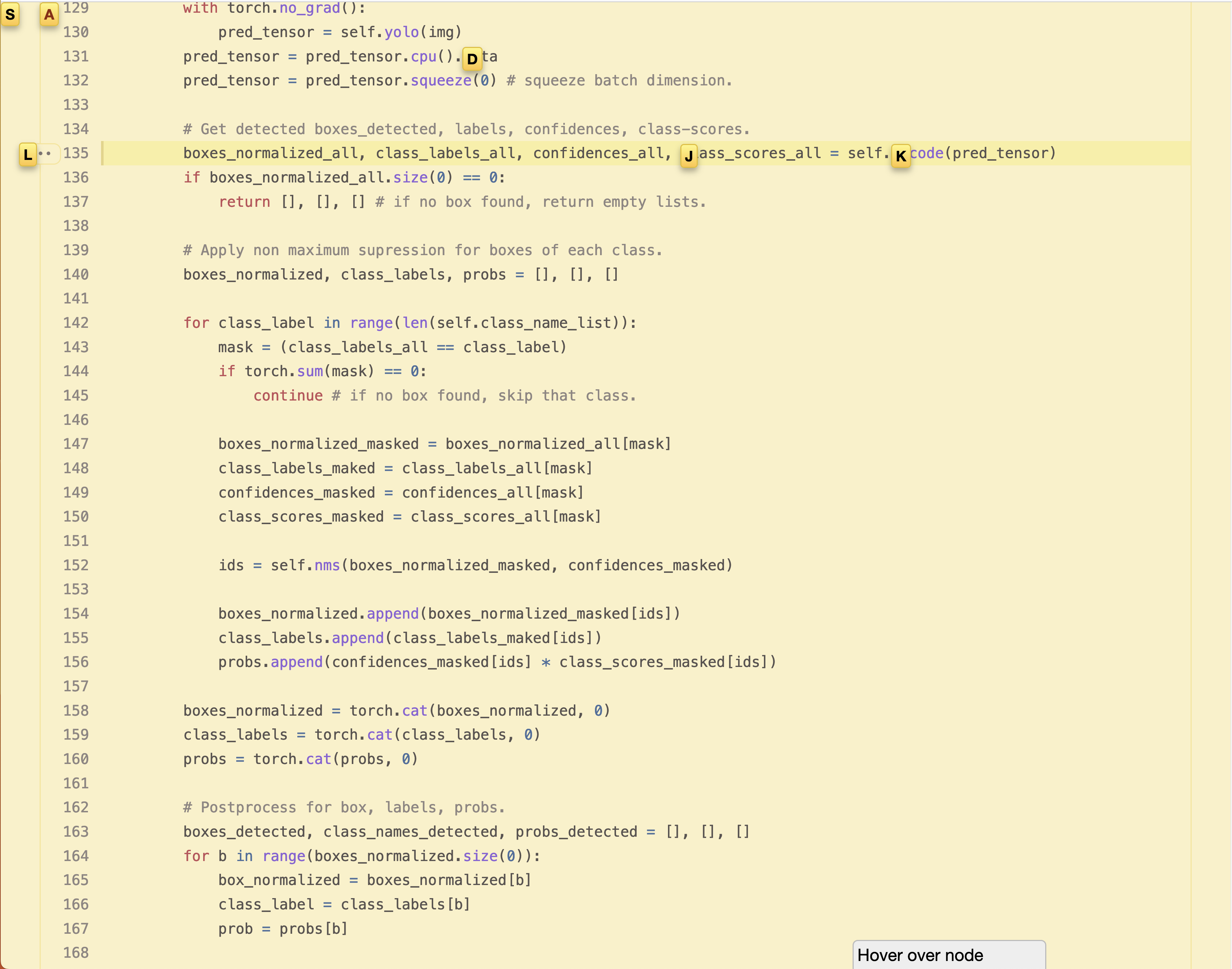Screen dimensions: 1232x969
Task: Click 'torch.sum' call's sum on line 144
Action: pos(310,371)
